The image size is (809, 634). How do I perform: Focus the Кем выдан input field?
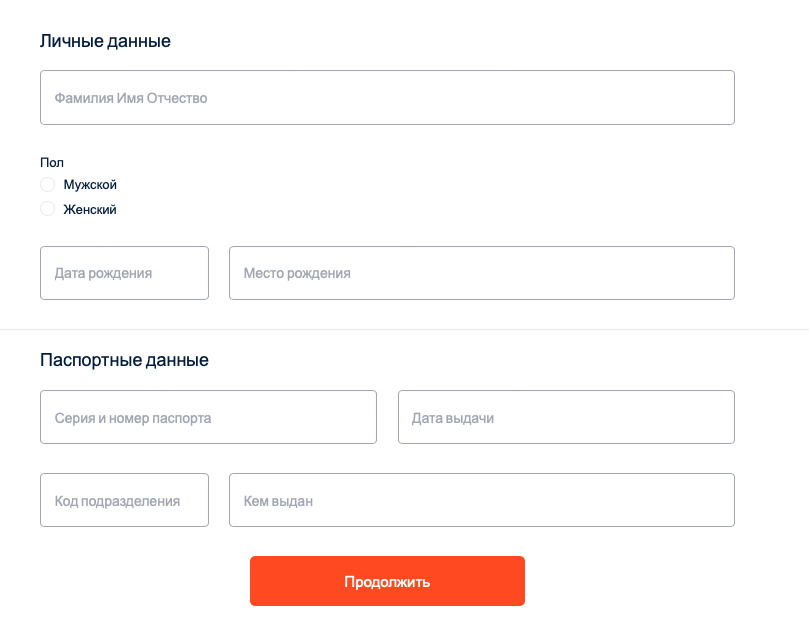coord(482,500)
